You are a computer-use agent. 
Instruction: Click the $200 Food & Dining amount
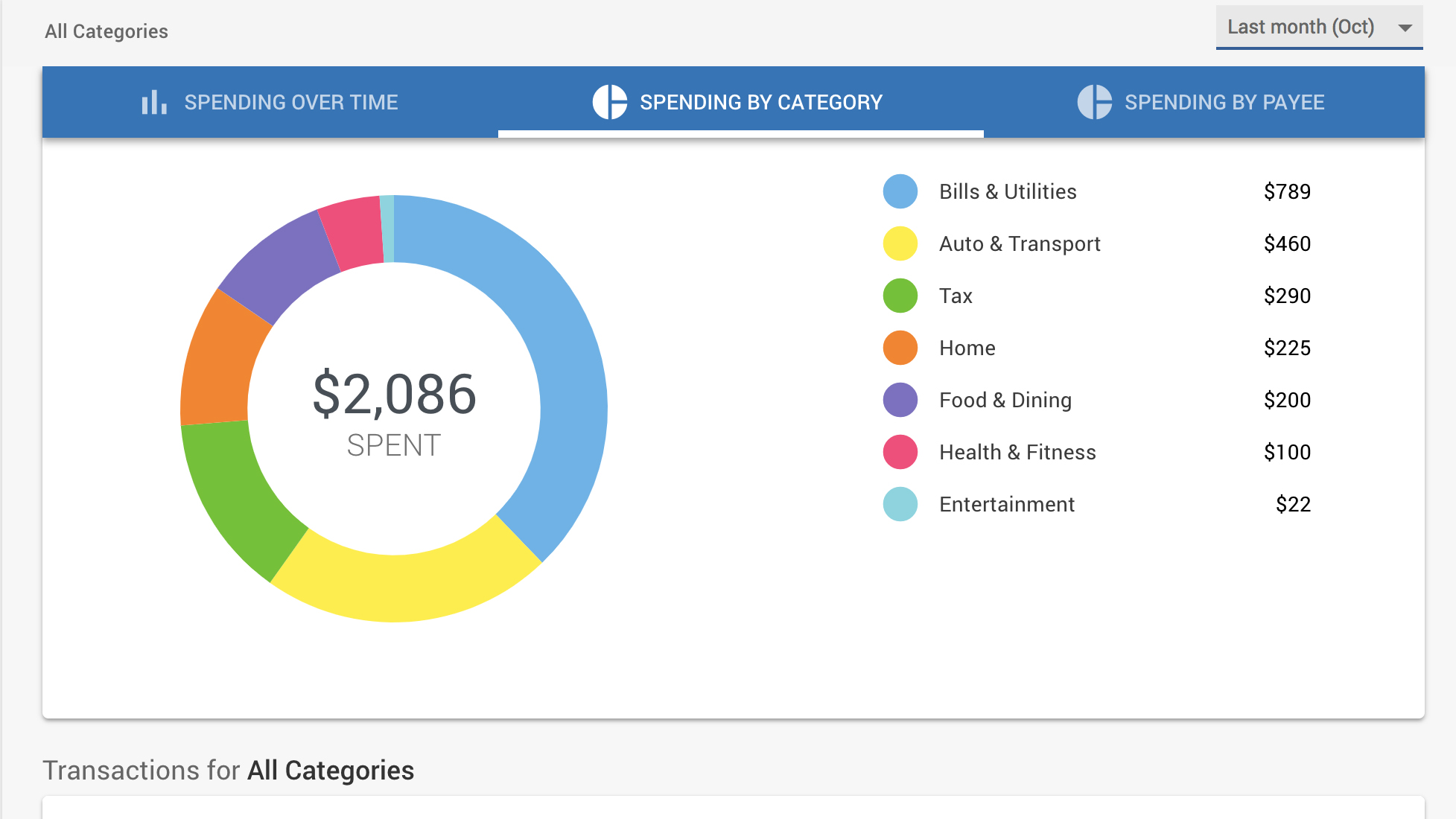coord(1287,401)
